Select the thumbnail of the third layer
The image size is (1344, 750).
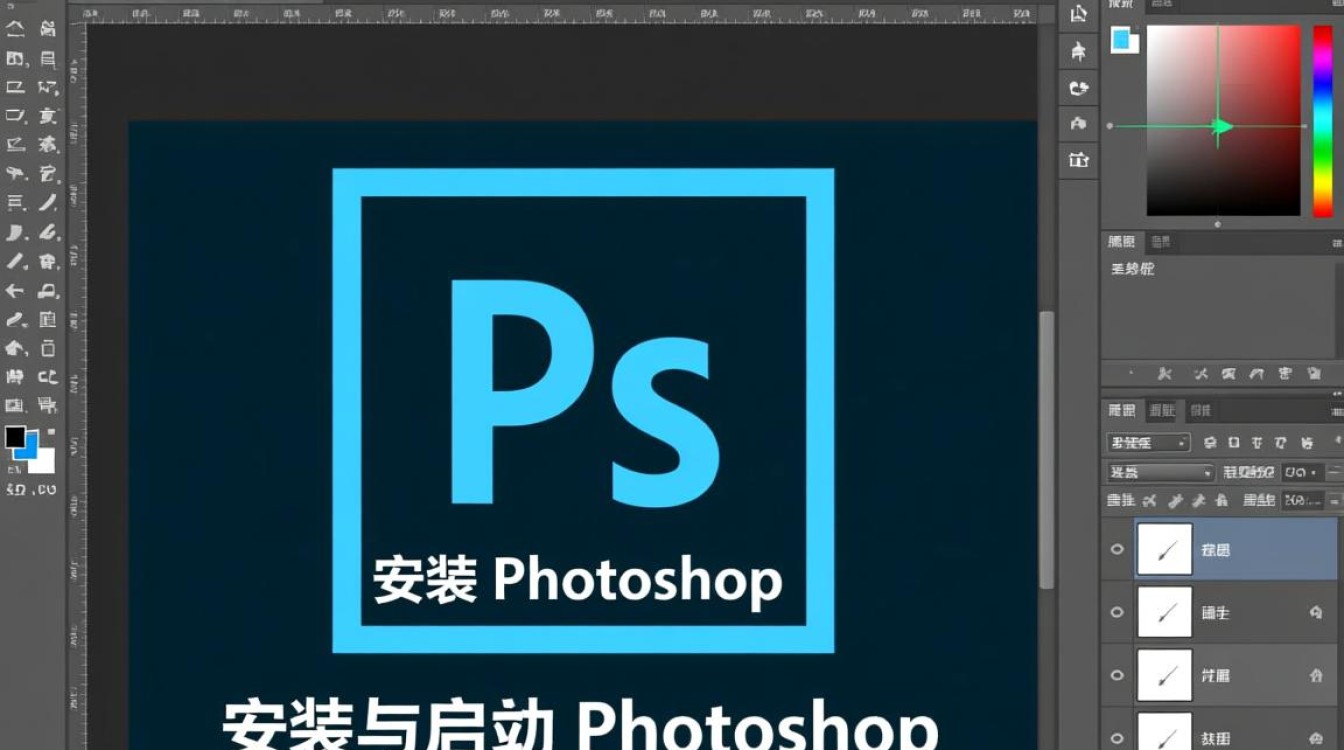[1165, 675]
